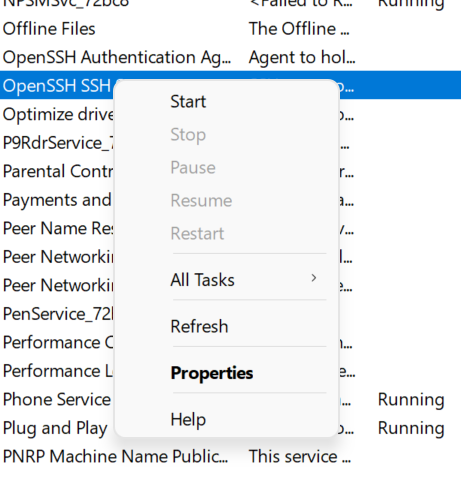Click the Offline Files description text

299,29
